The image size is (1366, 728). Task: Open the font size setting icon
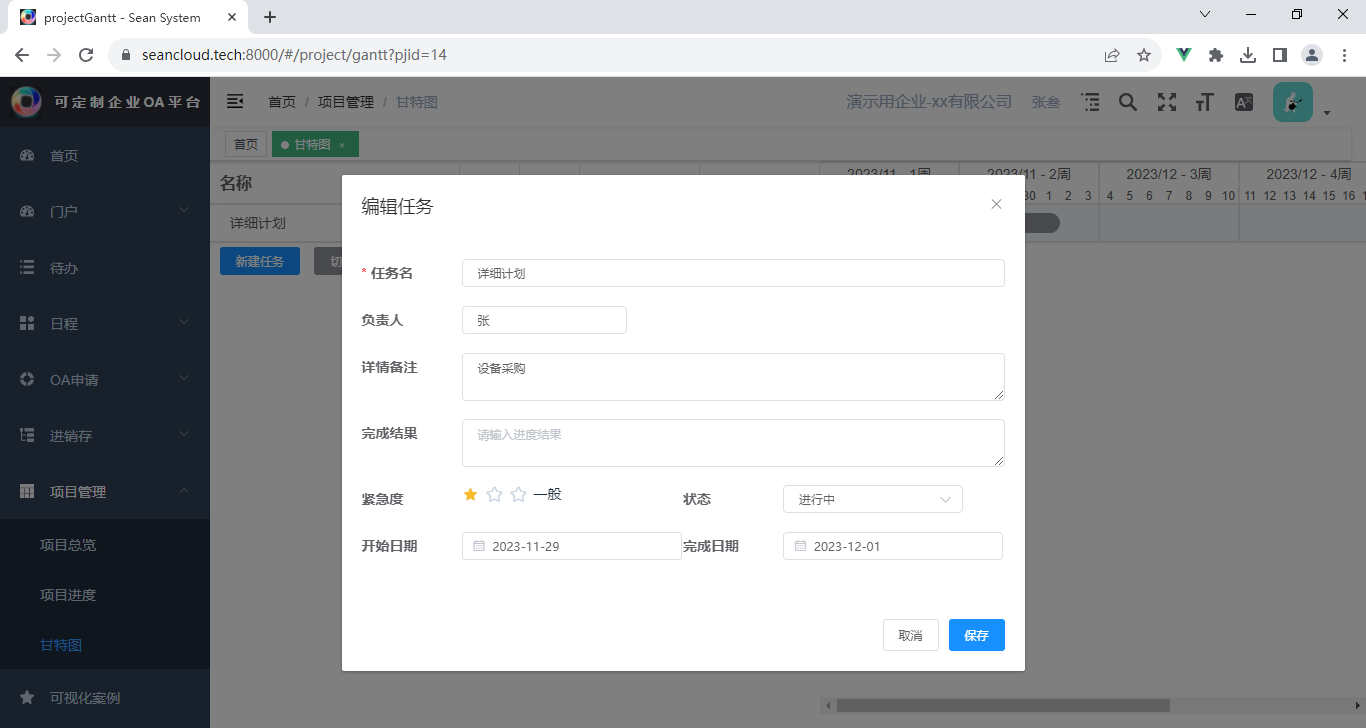[1205, 102]
